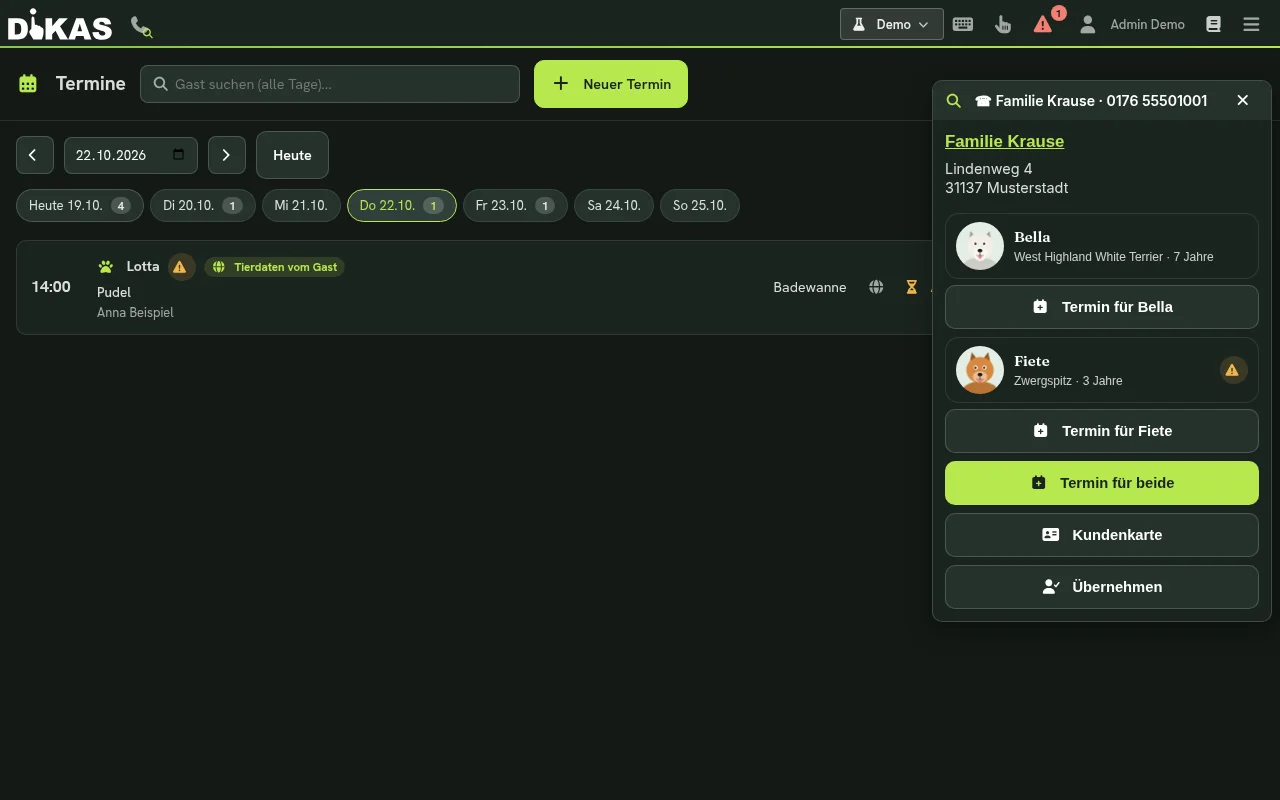Select the Sa 24.10. day tab
The width and height of the screenshot is (1280, 800).
click(x=614, y=205)
